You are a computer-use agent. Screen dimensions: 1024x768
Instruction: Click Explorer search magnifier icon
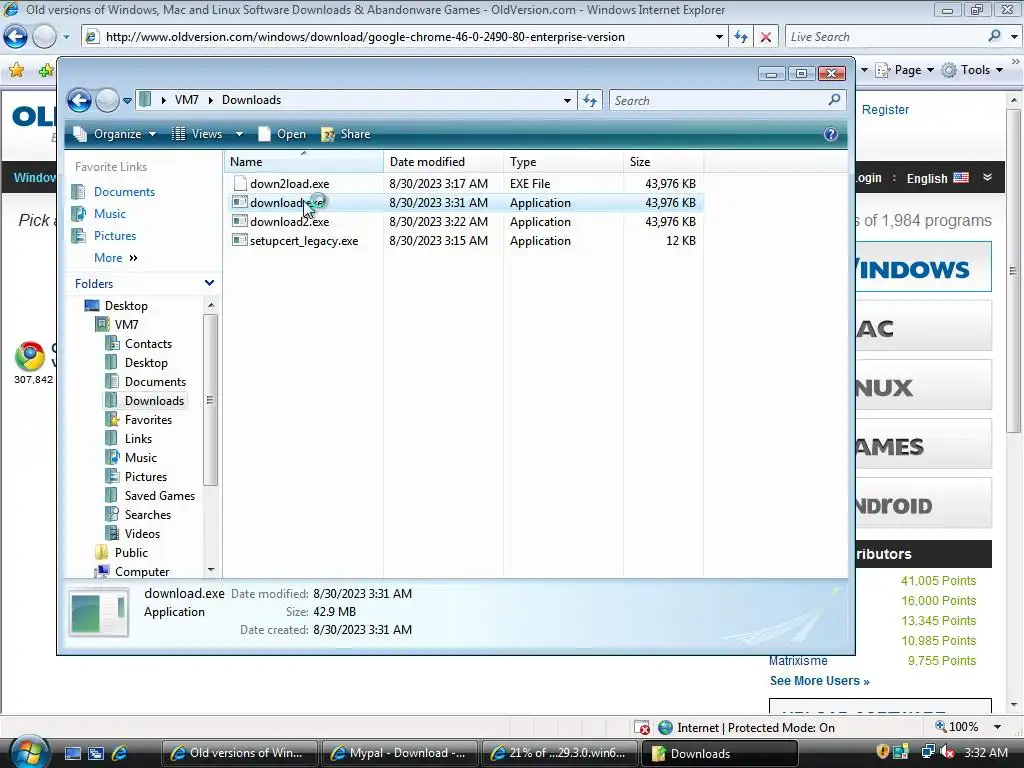coord(834,100)
